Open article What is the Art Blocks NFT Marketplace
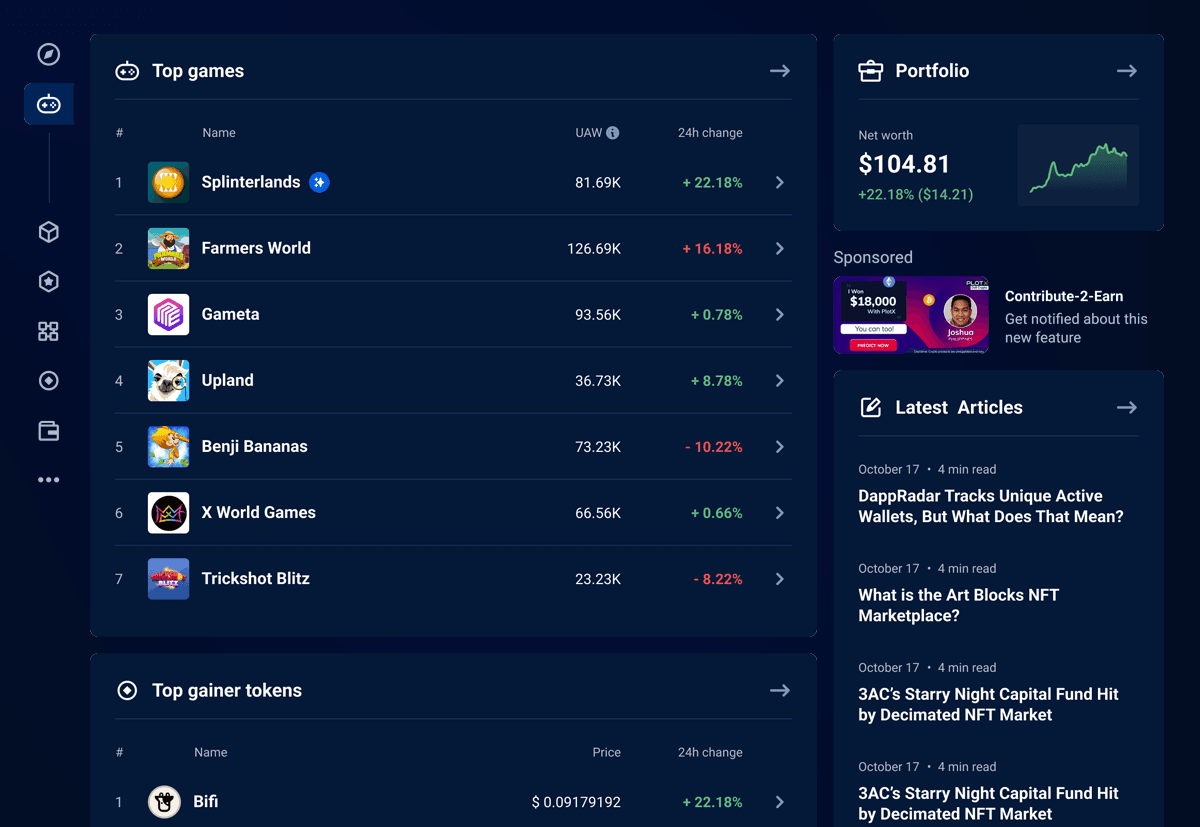The width and height of the screenshot is (1200, 827). click(x=958, y=605)
